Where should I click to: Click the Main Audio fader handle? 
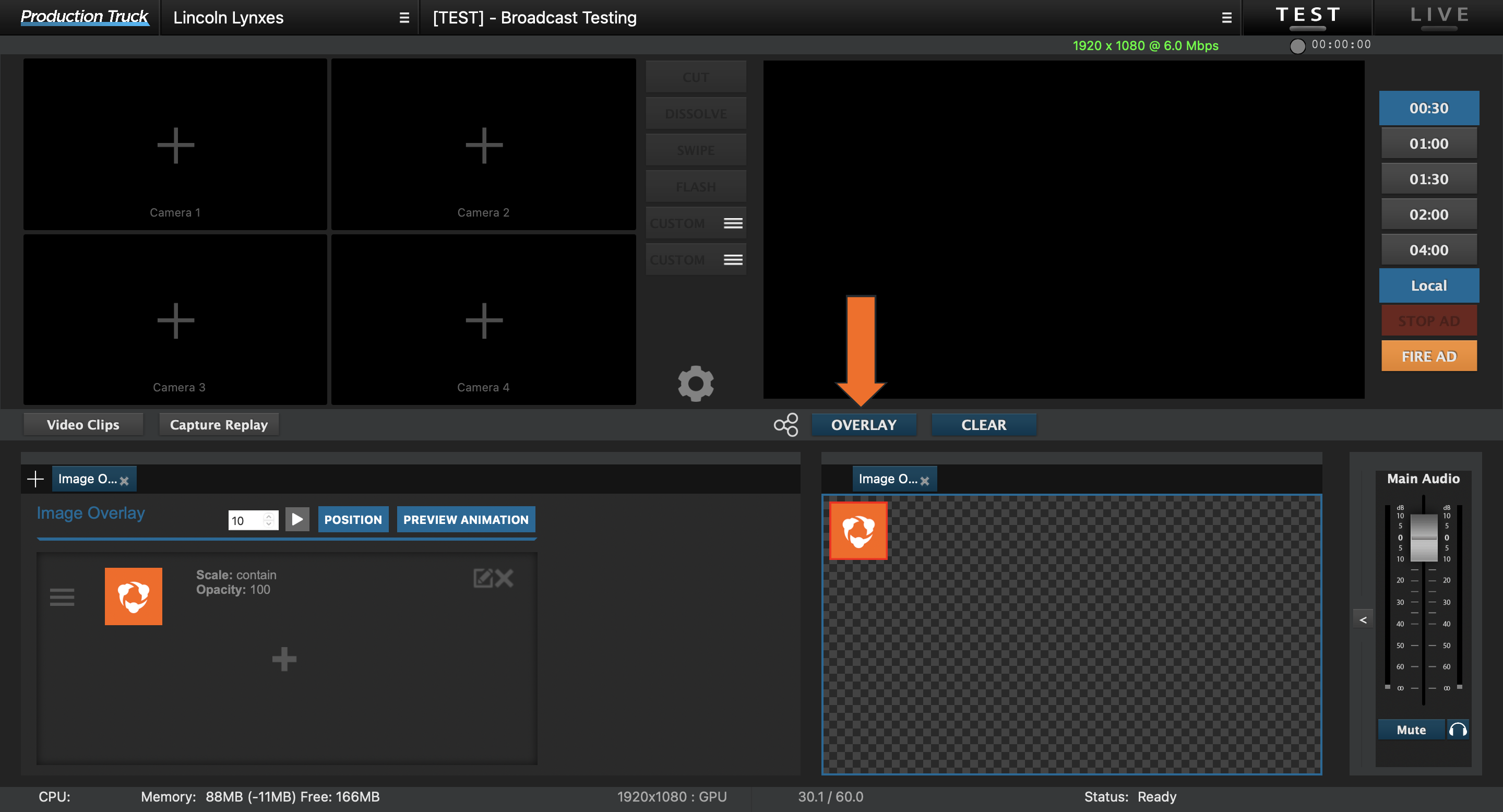click(x=1424, y=538)
